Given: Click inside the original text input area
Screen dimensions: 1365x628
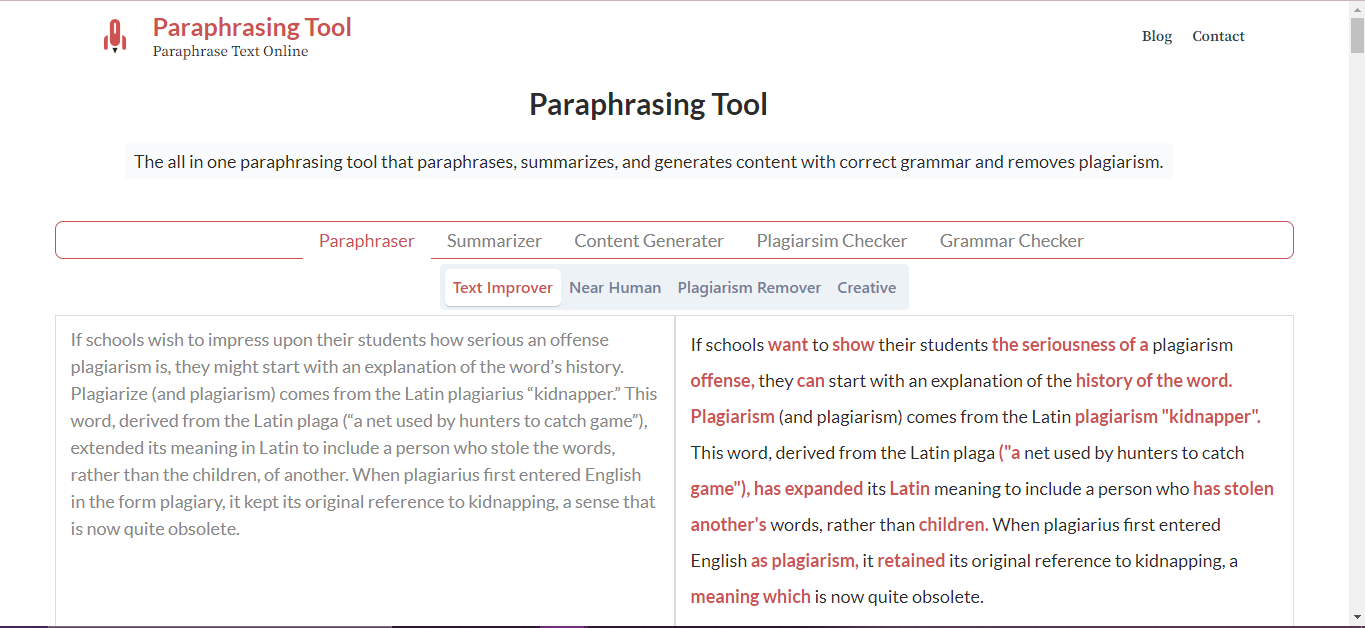Looking at the screenshot, I should (365, 470).
